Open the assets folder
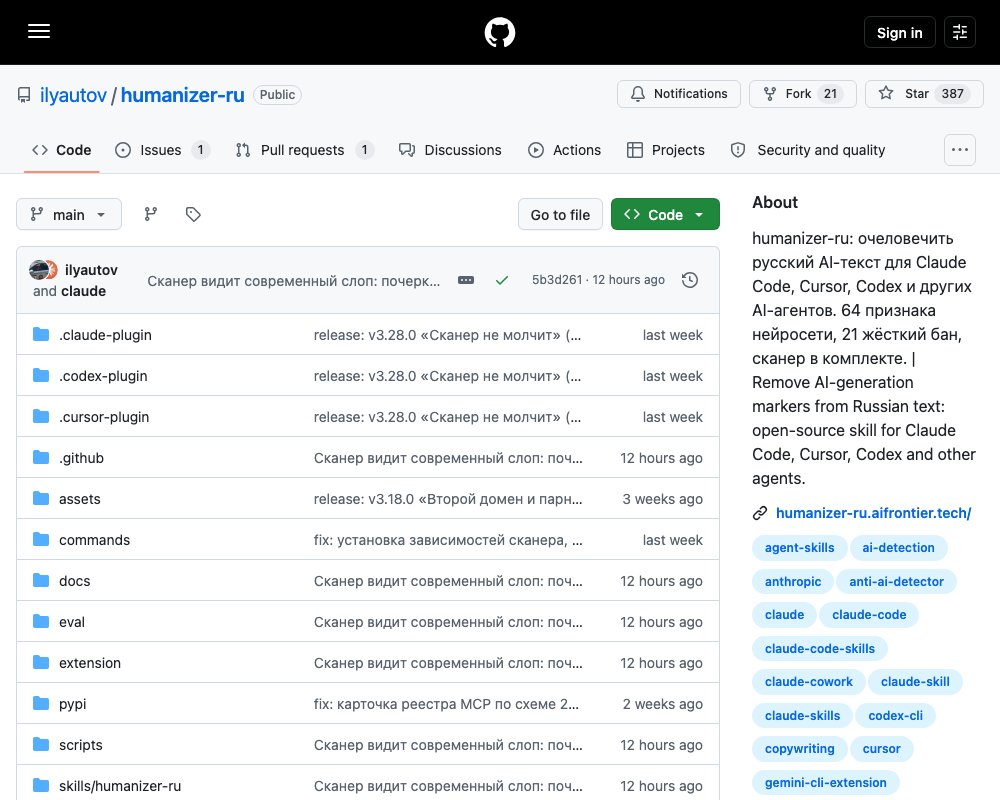 (x=80, y=499)
